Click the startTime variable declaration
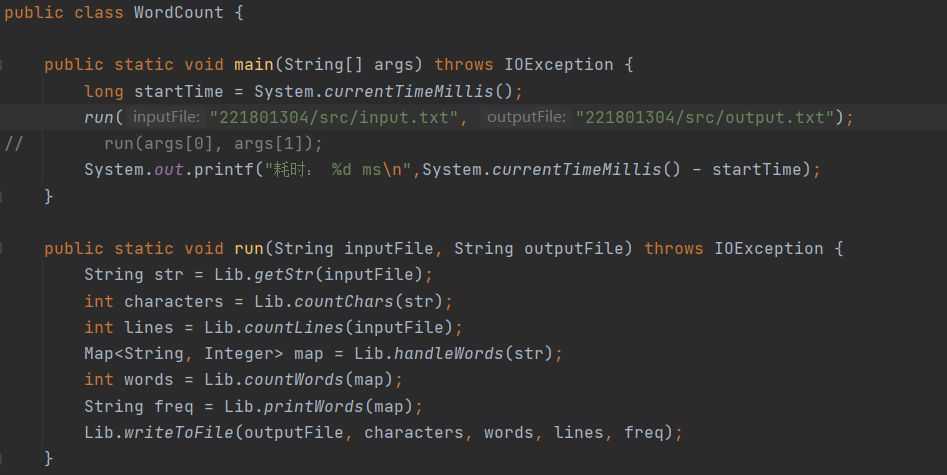This screenshot has width=947, height=475. (x=174, y=91)
